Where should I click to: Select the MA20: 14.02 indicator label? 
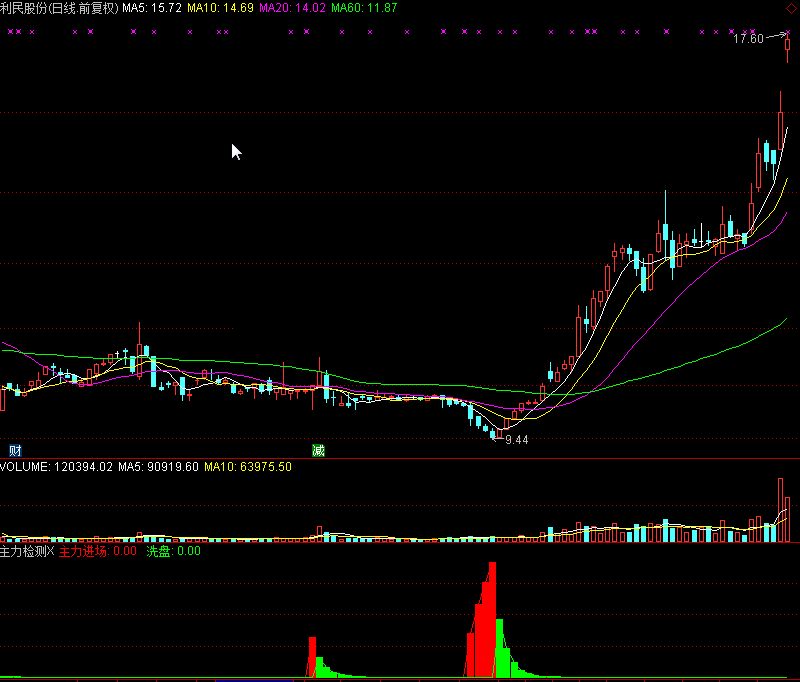point(292,8)
